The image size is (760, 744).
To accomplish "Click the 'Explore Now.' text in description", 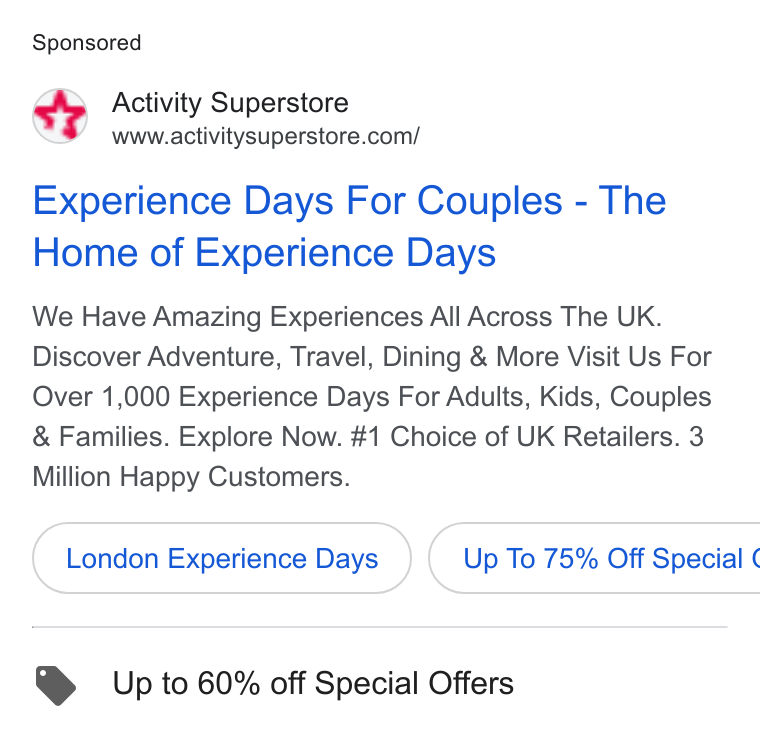I will (260, 437).
